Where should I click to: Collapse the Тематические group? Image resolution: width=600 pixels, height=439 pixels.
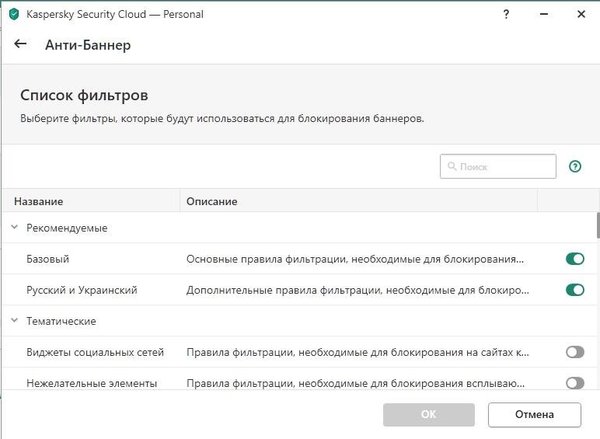14,321
